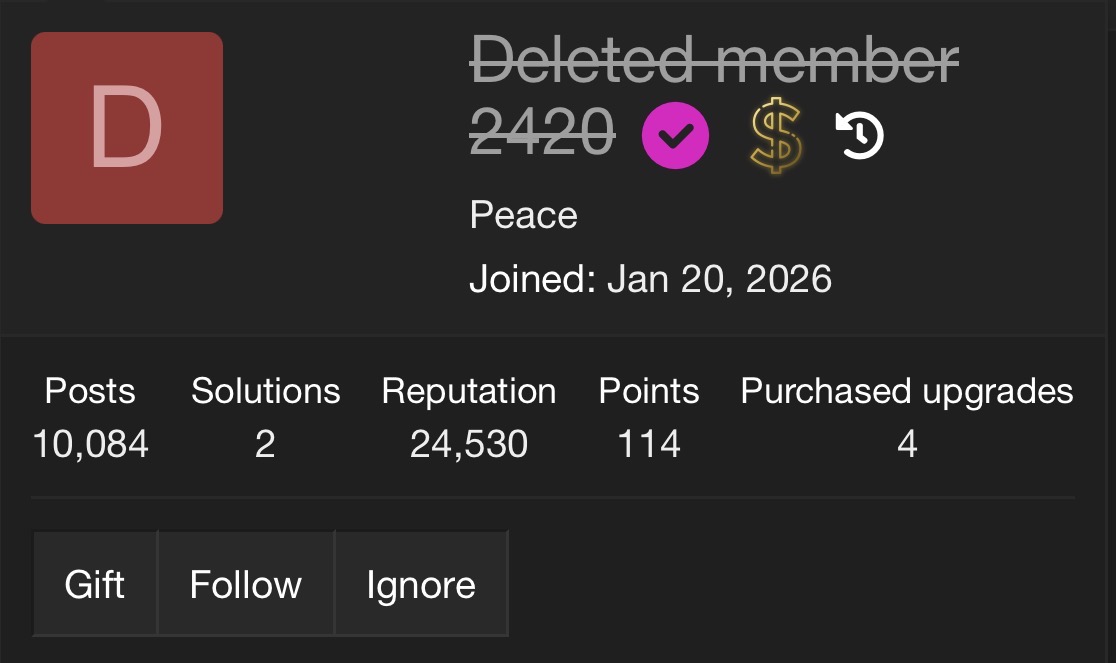
Task: Click the Gift button
Action: click(95, 584)
